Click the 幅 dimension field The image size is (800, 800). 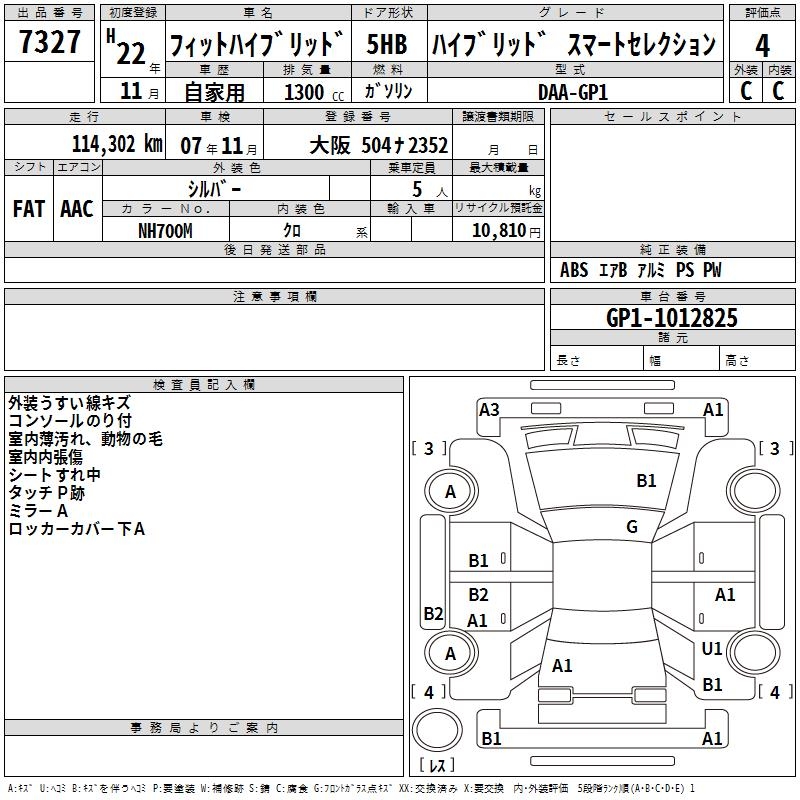[682, 358]
